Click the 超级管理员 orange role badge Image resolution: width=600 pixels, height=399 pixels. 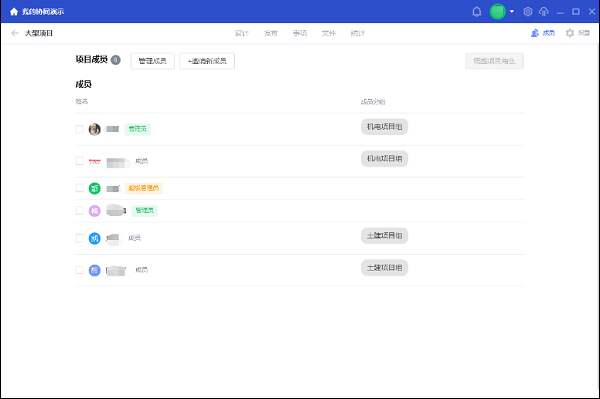143,188
